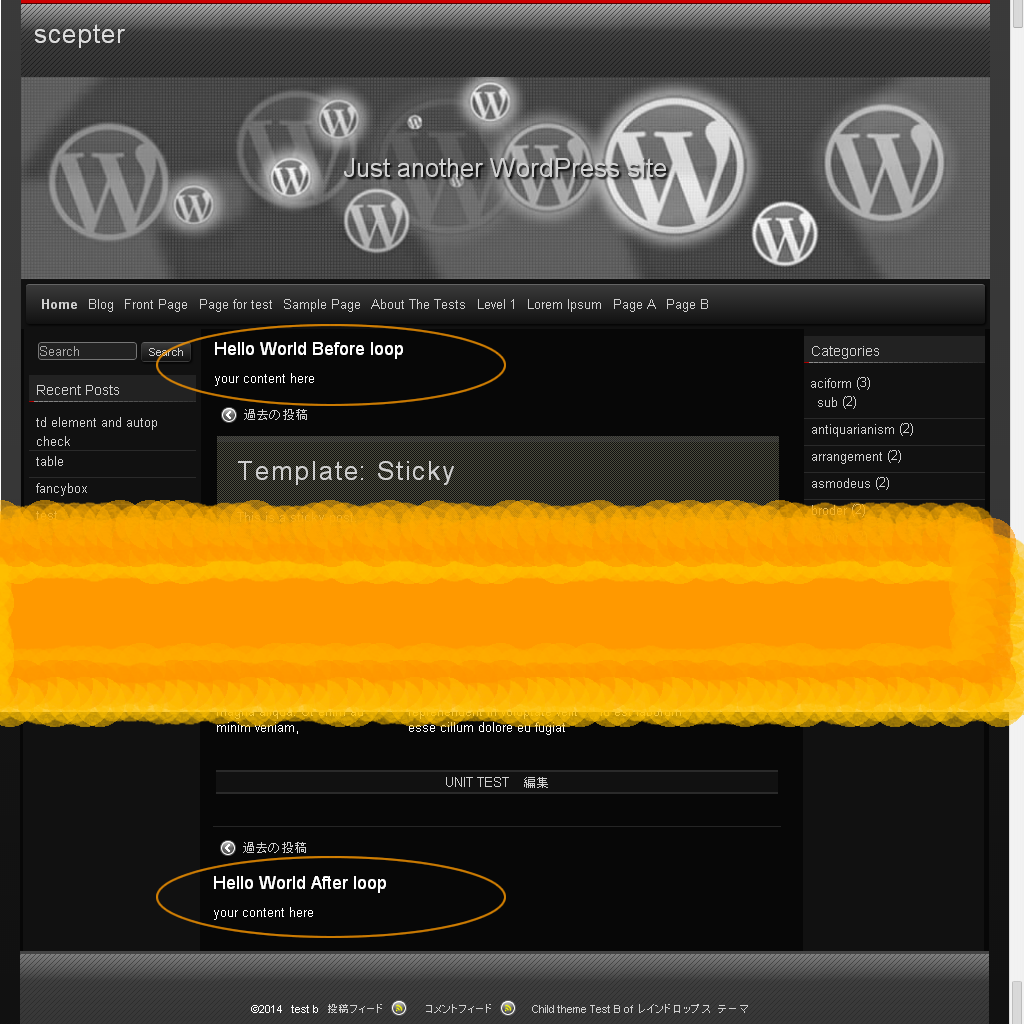The image size is (1024, 1024).
Task: Open Page for test menu item
Action: click(235, 304)
